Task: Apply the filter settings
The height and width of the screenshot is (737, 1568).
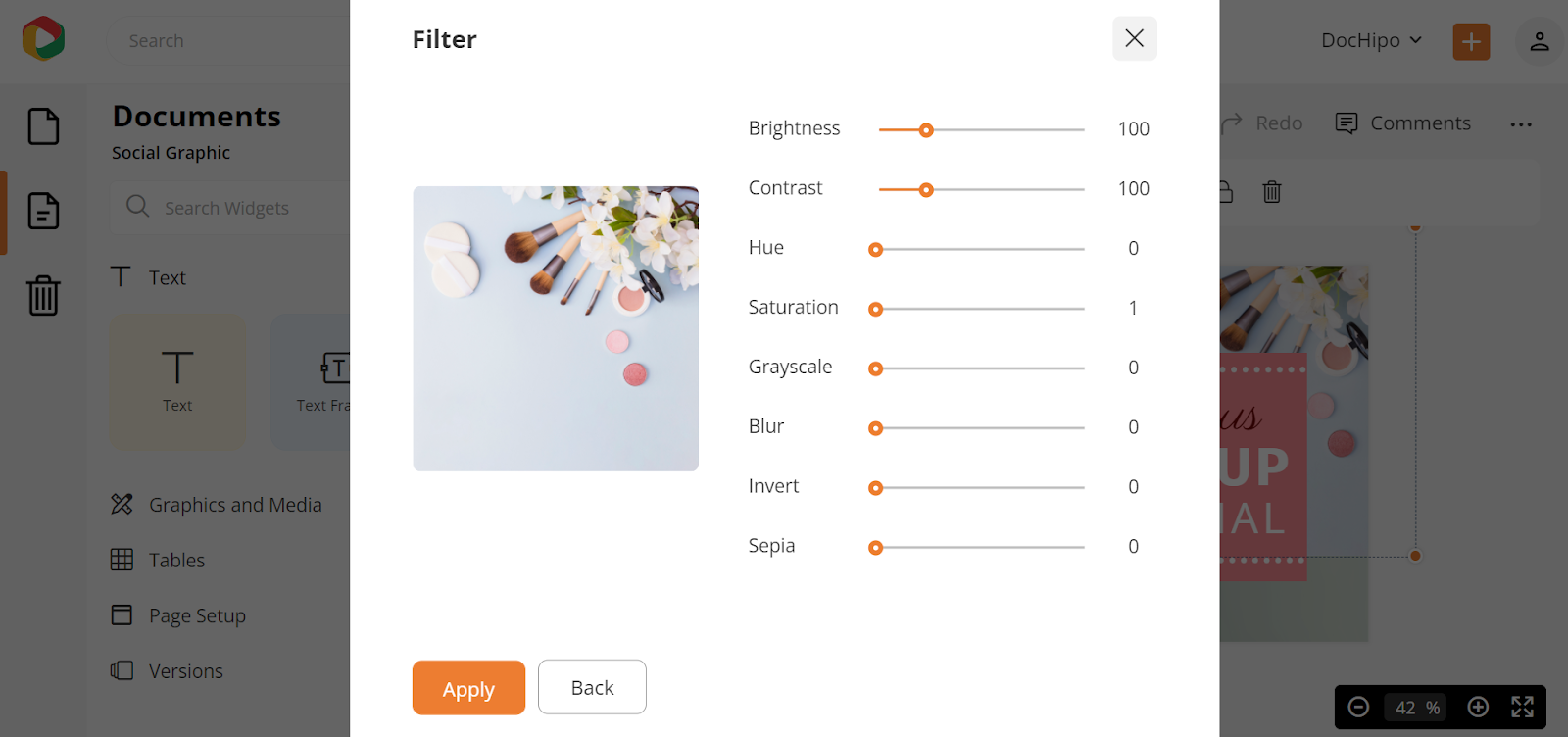Action: 468,688
